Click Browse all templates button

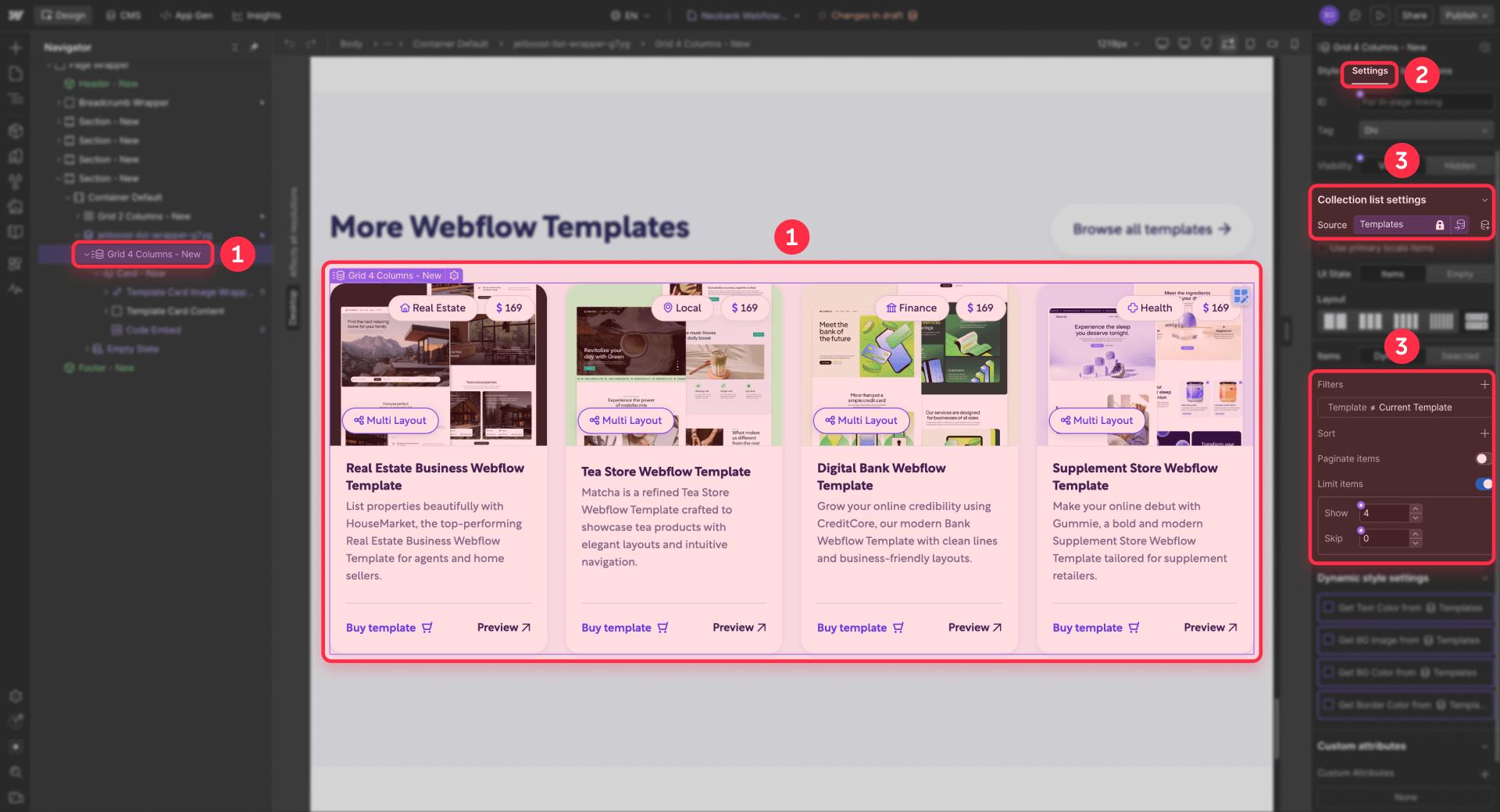click(1152, 230)
